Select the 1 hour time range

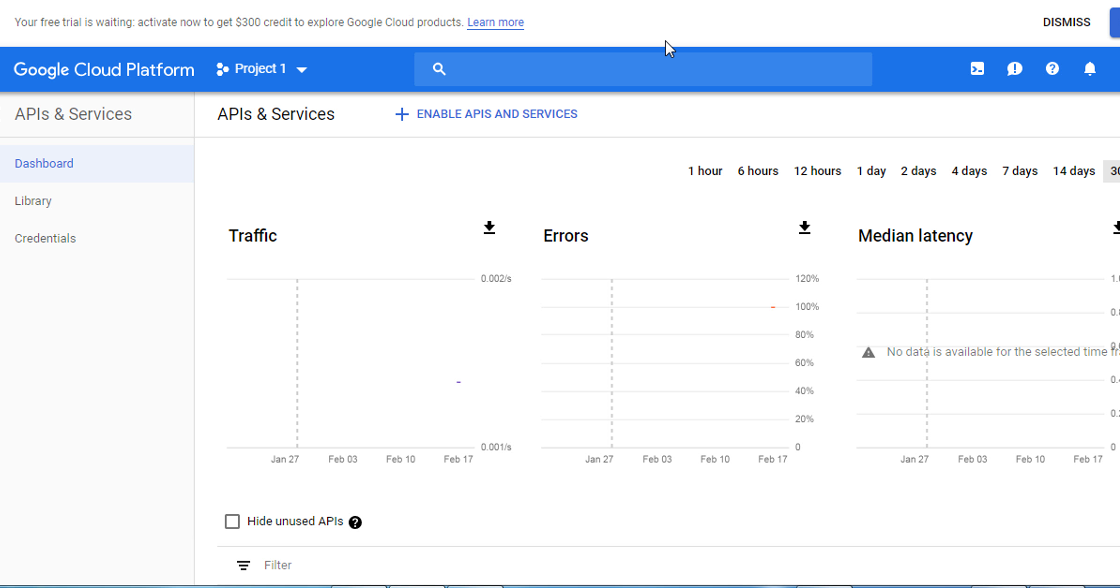click(x=705, y=171)
